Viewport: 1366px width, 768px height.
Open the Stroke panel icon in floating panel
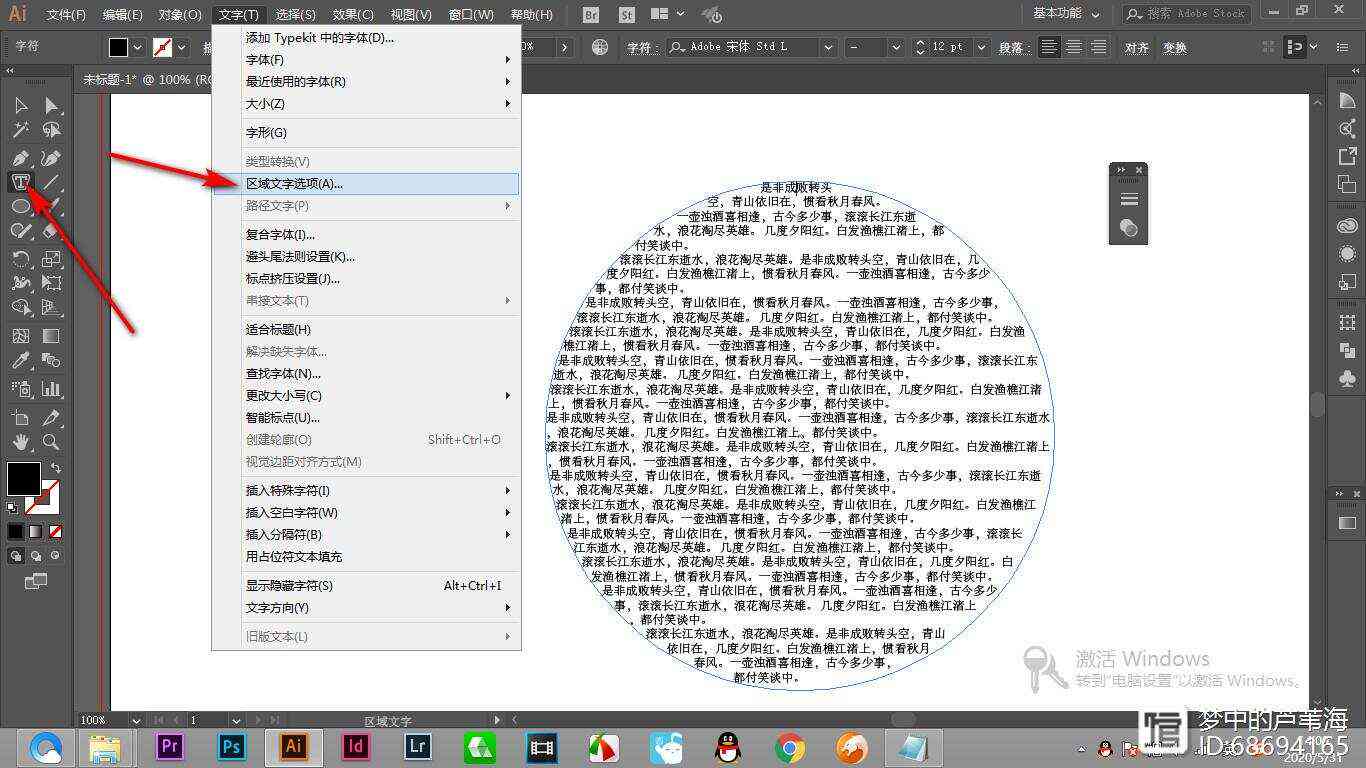pyautogui.click(x=1128, y=199)
